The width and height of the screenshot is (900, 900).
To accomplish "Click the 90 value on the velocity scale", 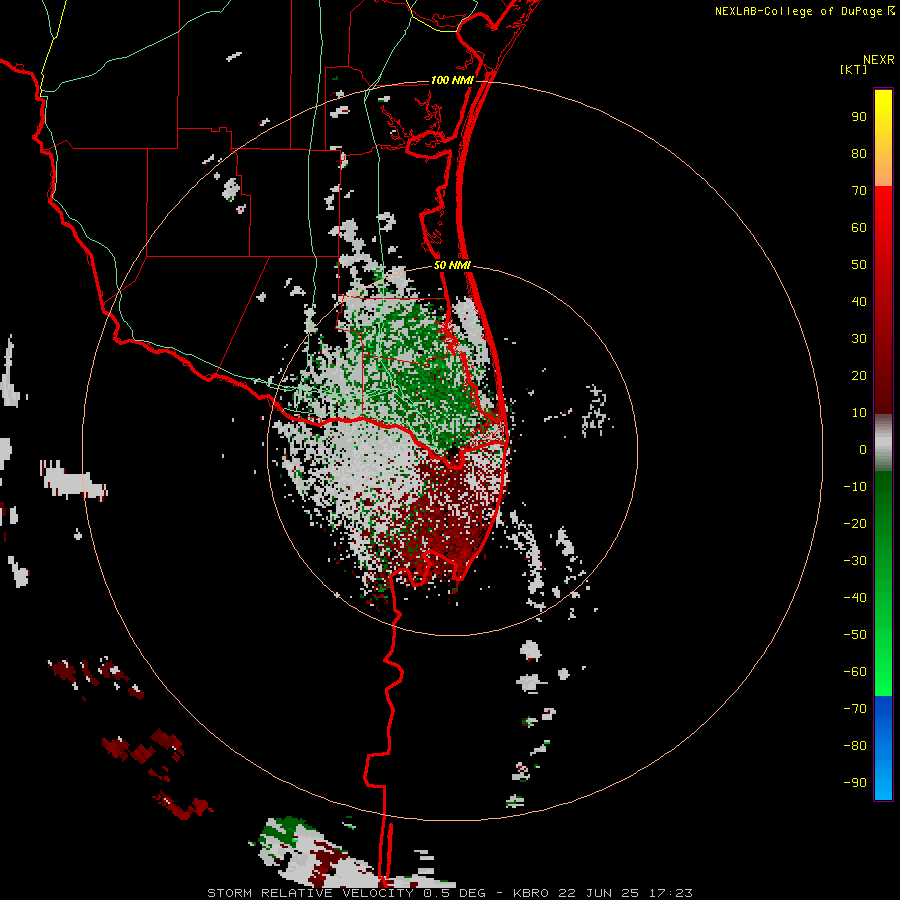I will [x=859, y=117].
